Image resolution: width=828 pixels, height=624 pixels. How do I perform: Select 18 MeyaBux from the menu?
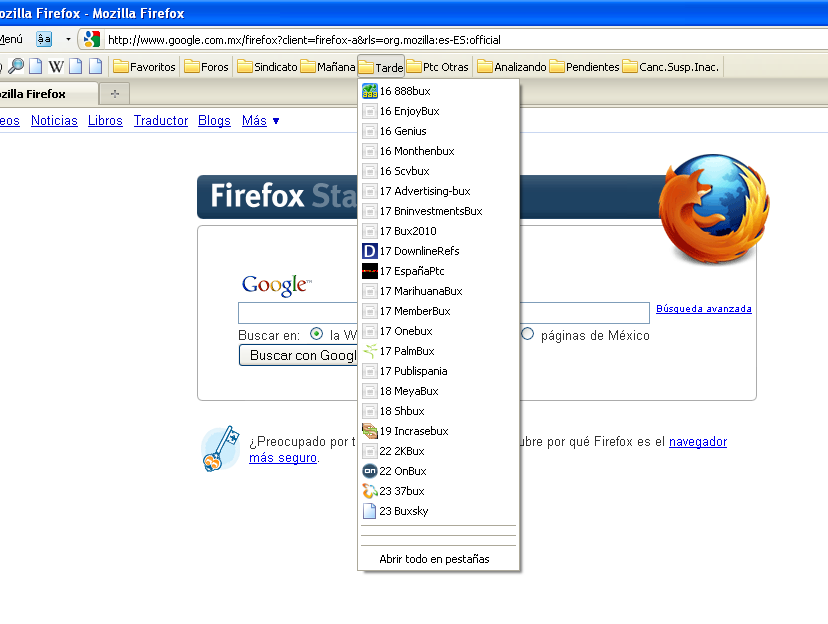tap(438, 391)
